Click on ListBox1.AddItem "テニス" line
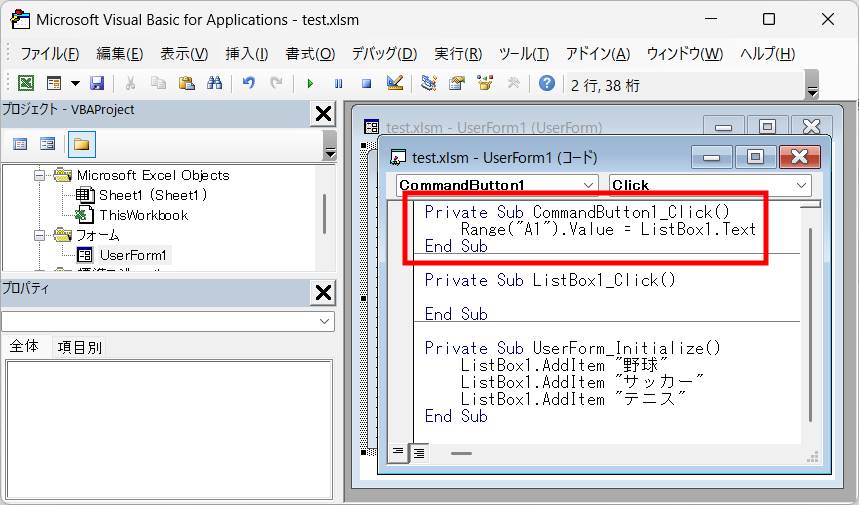The height and width of the screenshot is (505, 859). click(573, 399)
